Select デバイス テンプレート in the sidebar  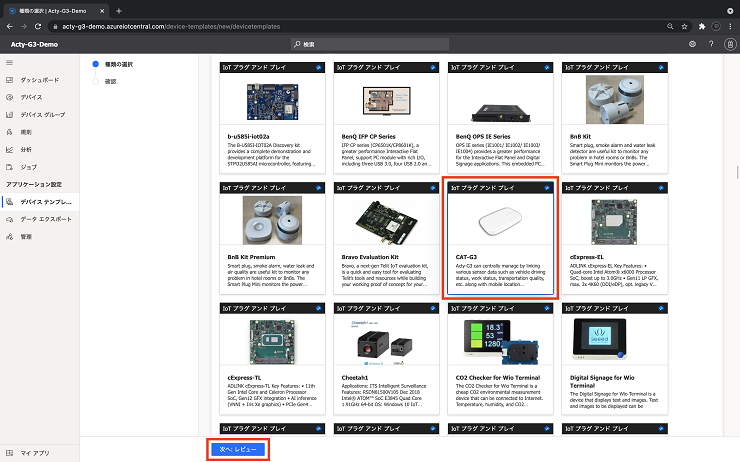40,202
